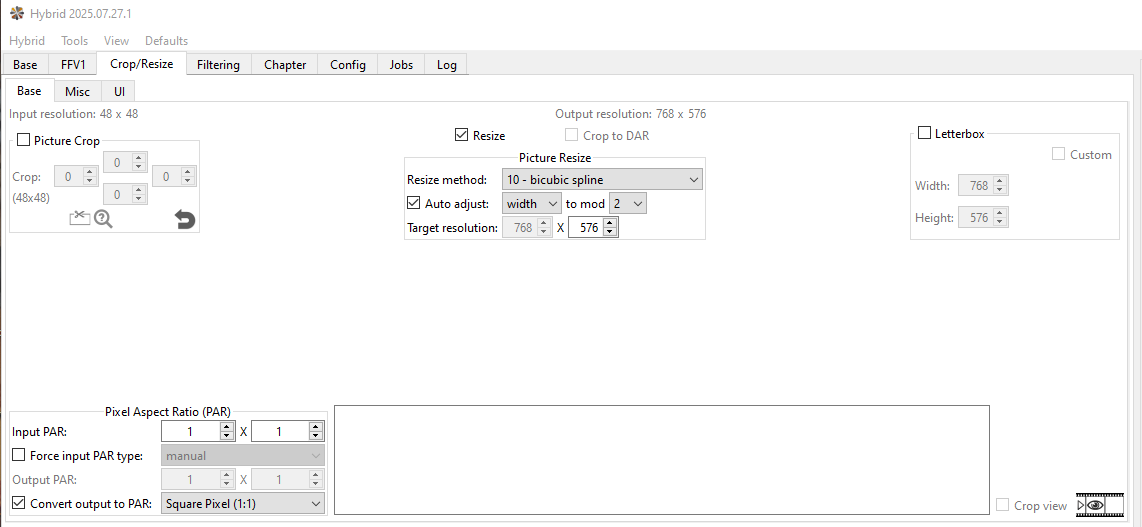Click the magnifier crop detection icon
This screenshot has height=527, width=1142.
tap(103, 218)
